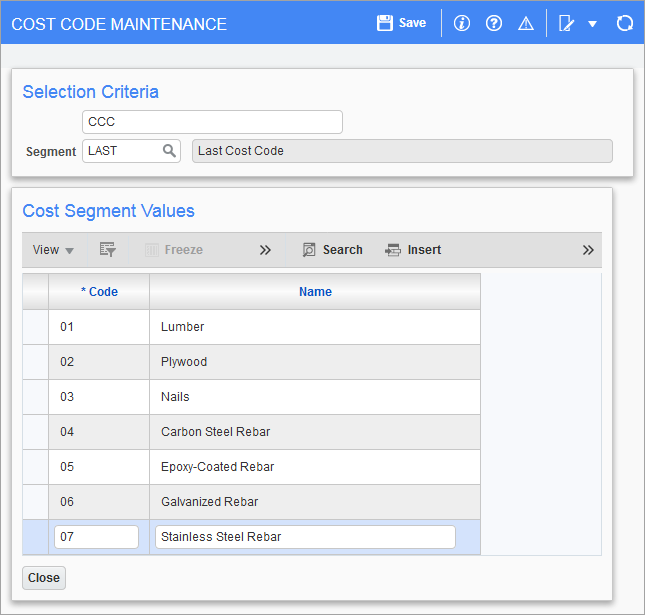Select the Lumber name cell
This screenshot has height=615, width=645.
[315, 327]
